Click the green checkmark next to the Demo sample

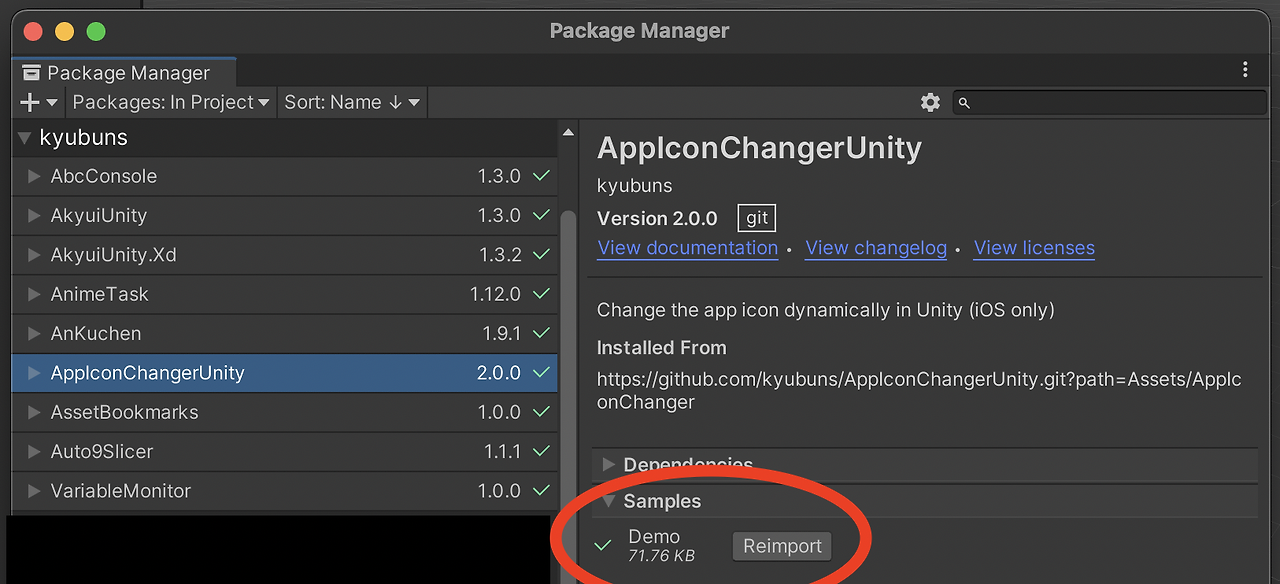coord(603,546)
